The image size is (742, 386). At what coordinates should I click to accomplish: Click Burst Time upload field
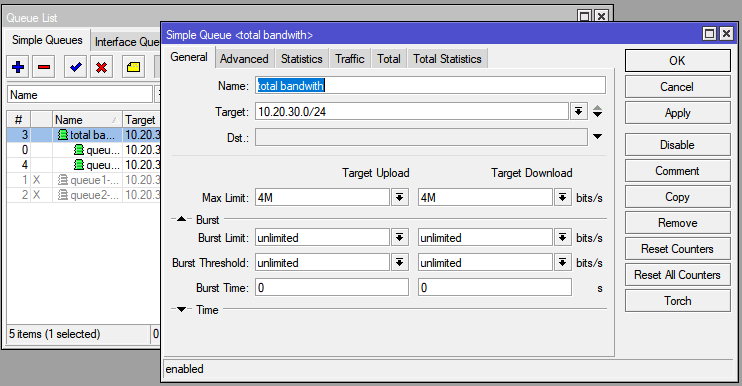point(332,288)
